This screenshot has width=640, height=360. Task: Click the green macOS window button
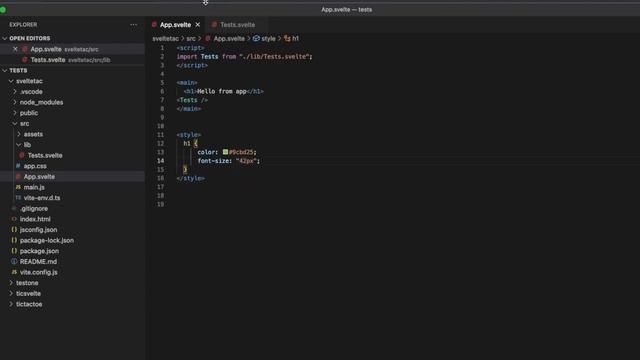(x=2, y=9)
